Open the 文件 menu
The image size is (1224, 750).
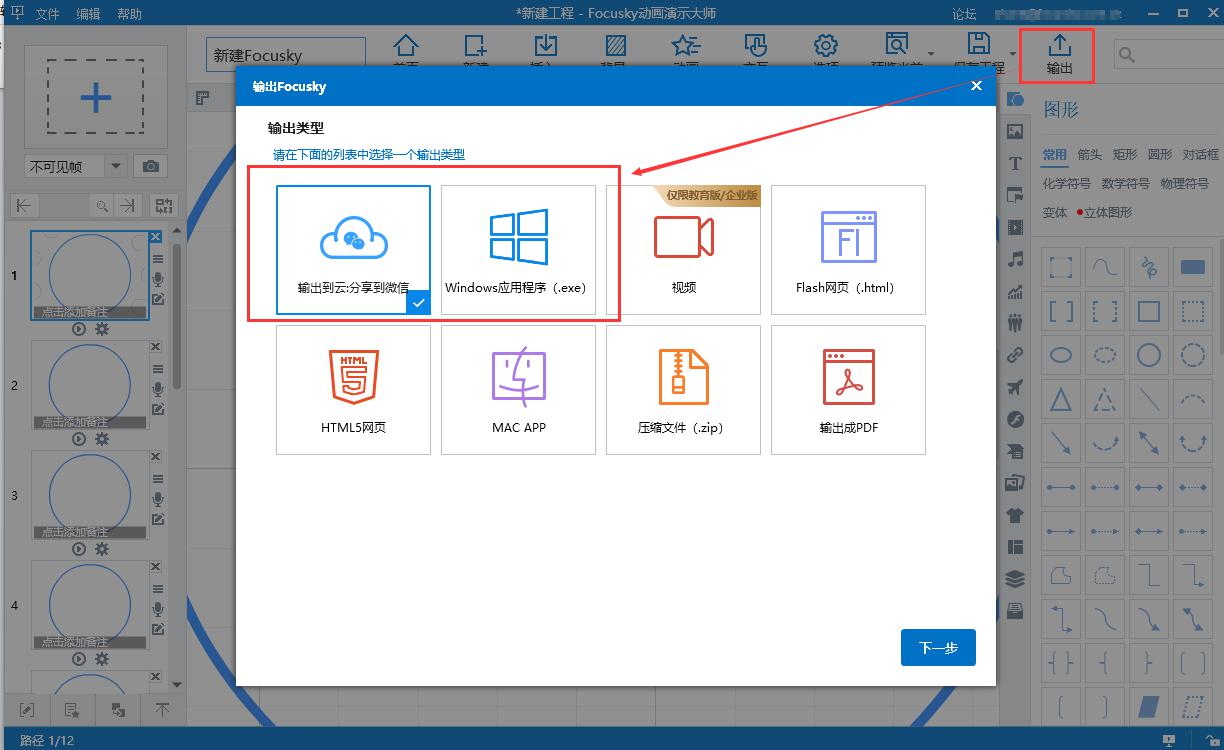pos(48,14)
